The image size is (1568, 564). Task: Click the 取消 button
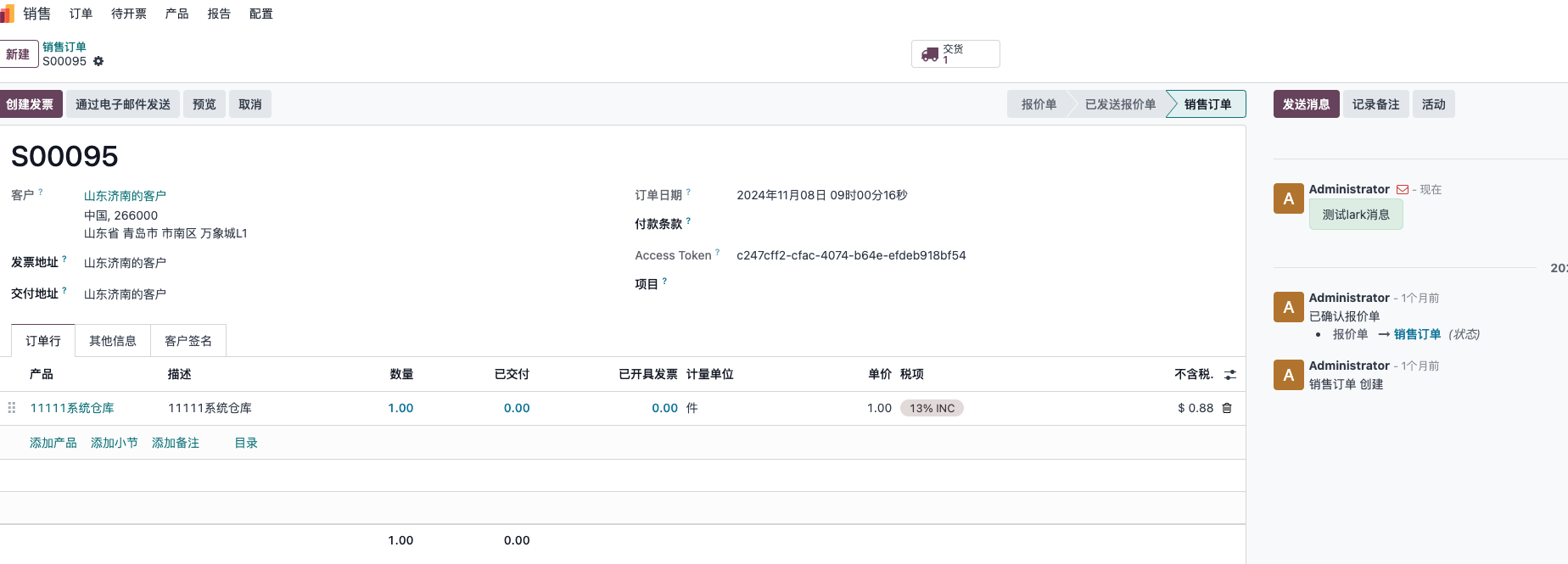250,104
